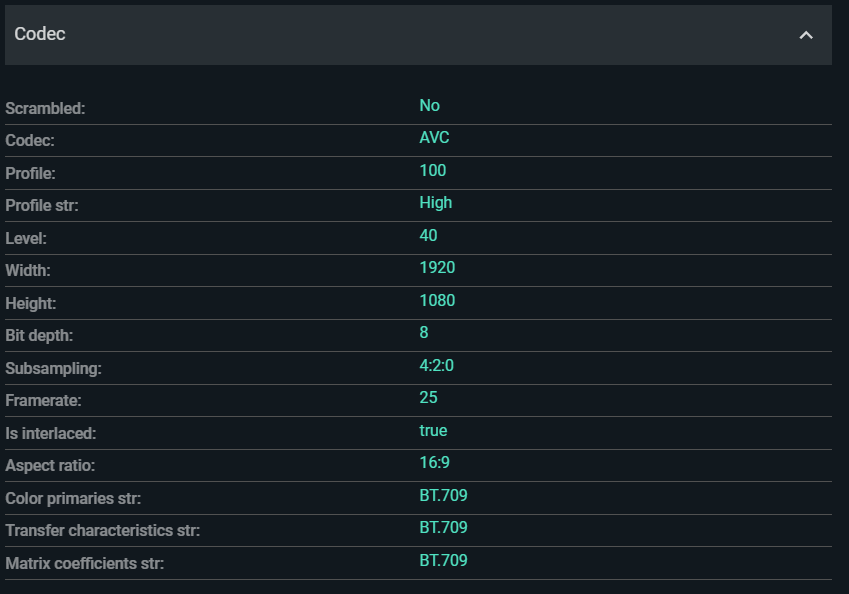Click the "Subsampling:" row label
The height and width of the screenshot is (594, 849).
pos(54,369)
